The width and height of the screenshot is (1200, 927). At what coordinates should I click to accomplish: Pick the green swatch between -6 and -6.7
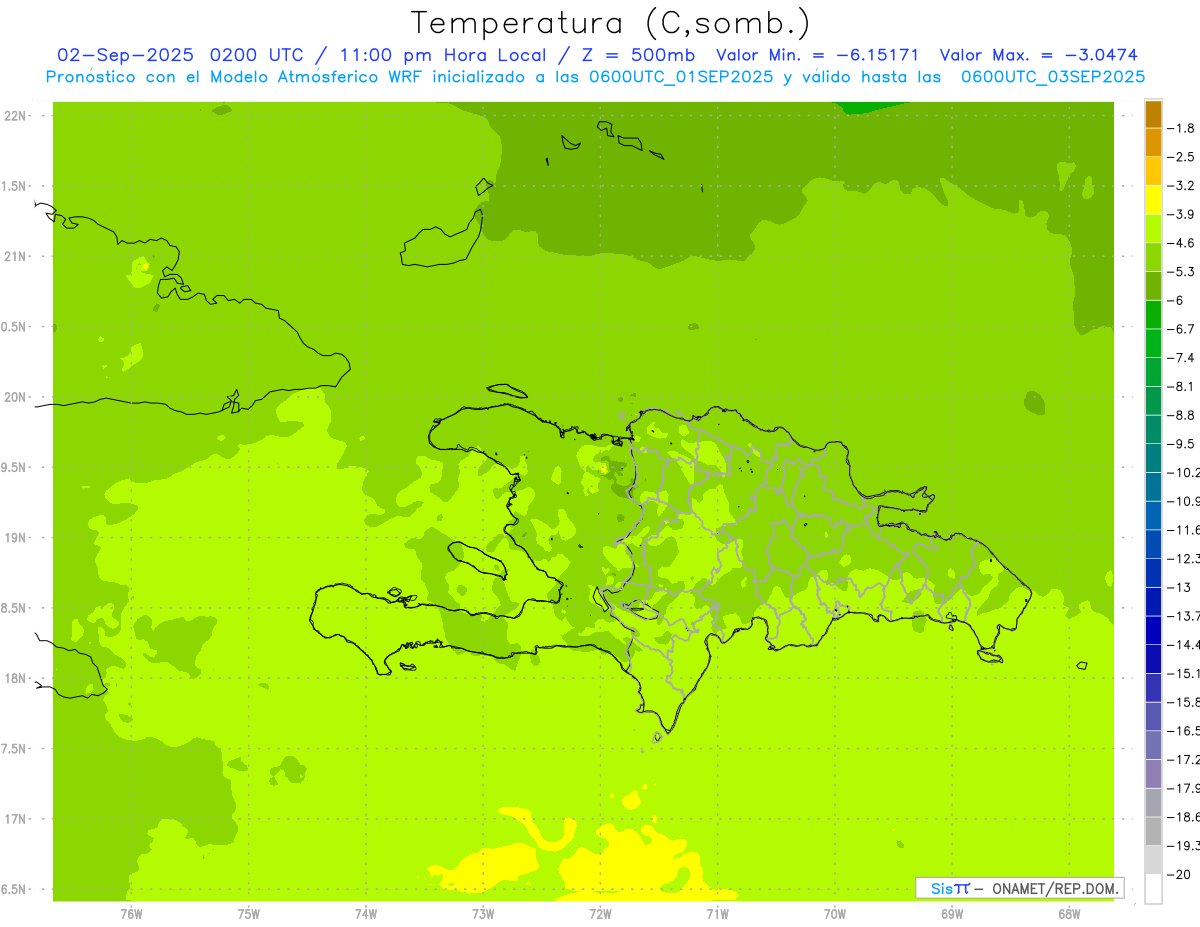(1153, 315)
